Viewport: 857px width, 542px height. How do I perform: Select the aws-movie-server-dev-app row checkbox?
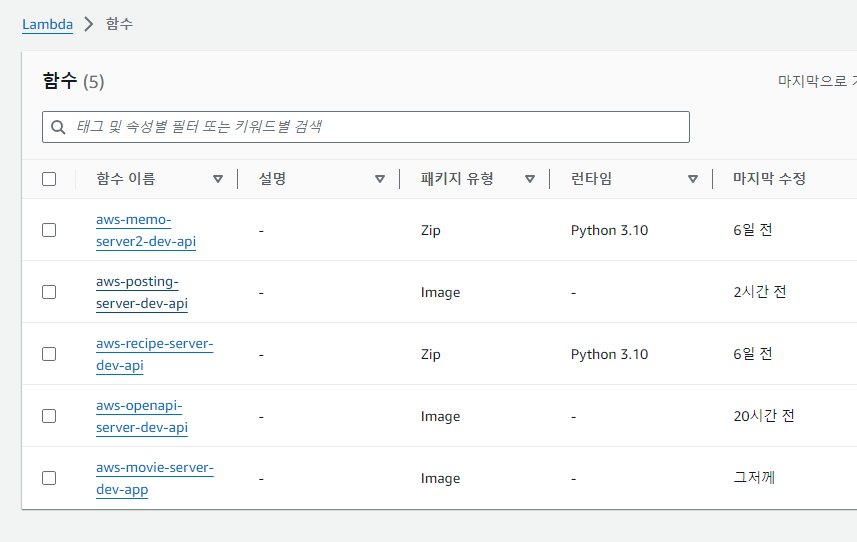coord(49,478)
